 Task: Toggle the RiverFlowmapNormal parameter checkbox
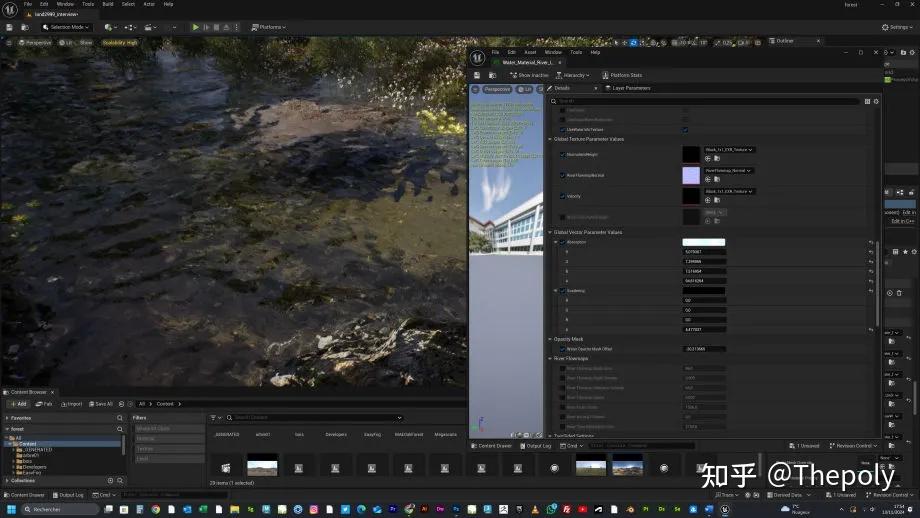tap(562, 175)
